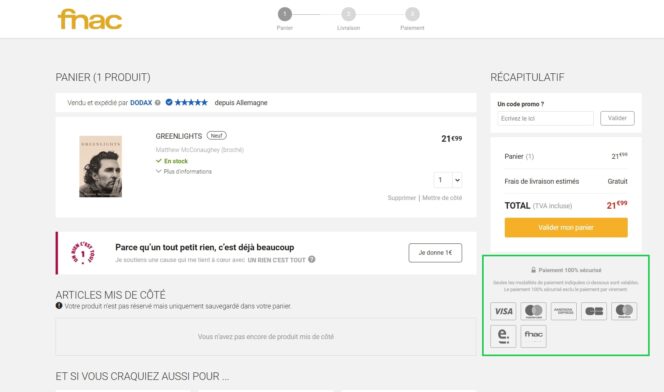664x392 pixels.
Task: Click info icon next to DODAX
Action: pos(158,102)
